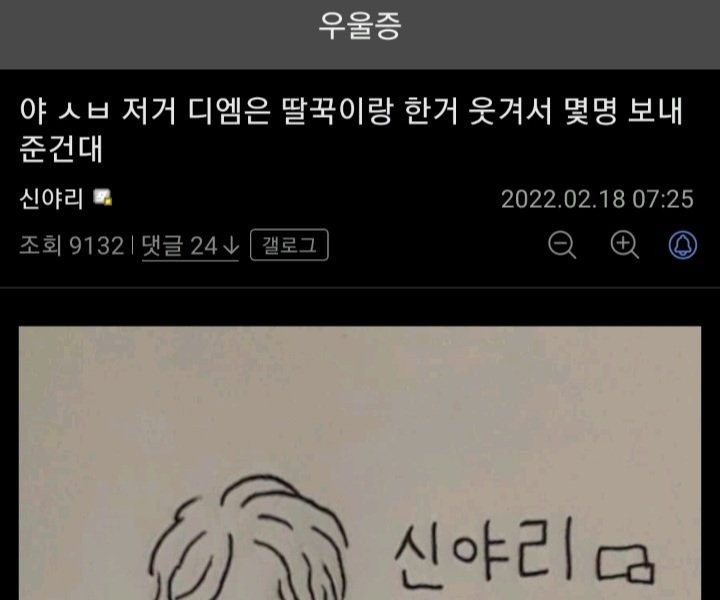720x600 pixels.
Task: Click the 딸꾹이랑 word in the post title
Action: (x=338, y=111)
